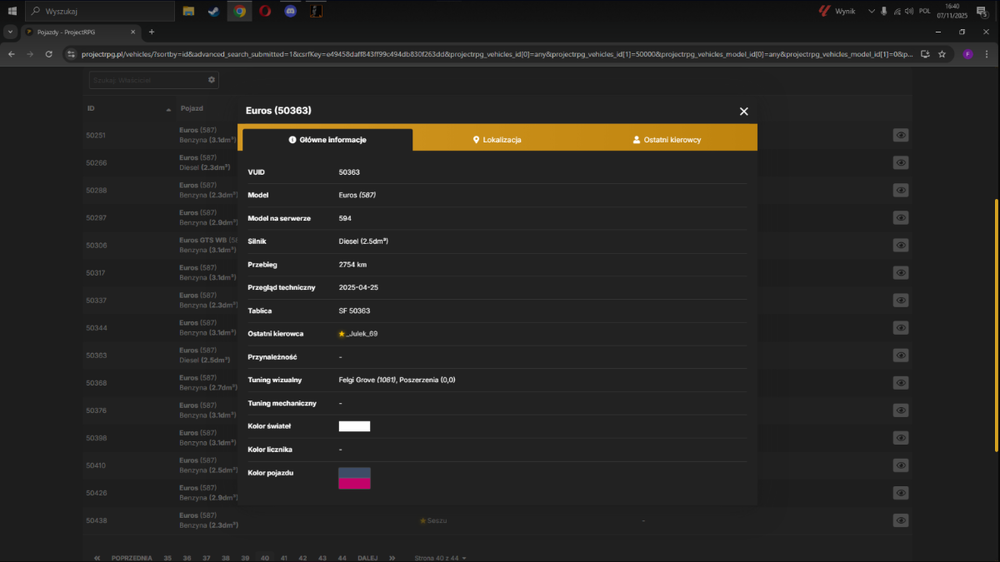1000x562 pixels.
Task: Expand the Strona 40 z 44 page dropdown
Action: 440,558
